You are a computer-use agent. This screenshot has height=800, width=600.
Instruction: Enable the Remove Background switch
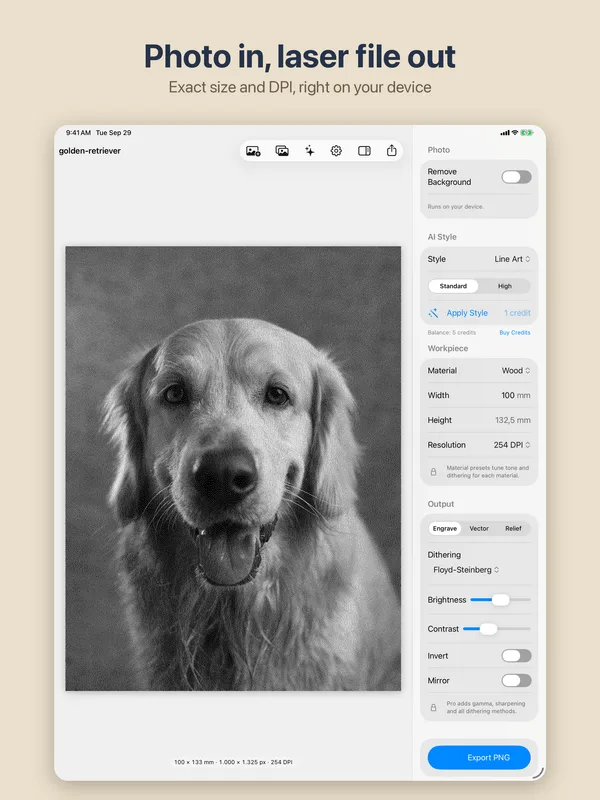516,177
